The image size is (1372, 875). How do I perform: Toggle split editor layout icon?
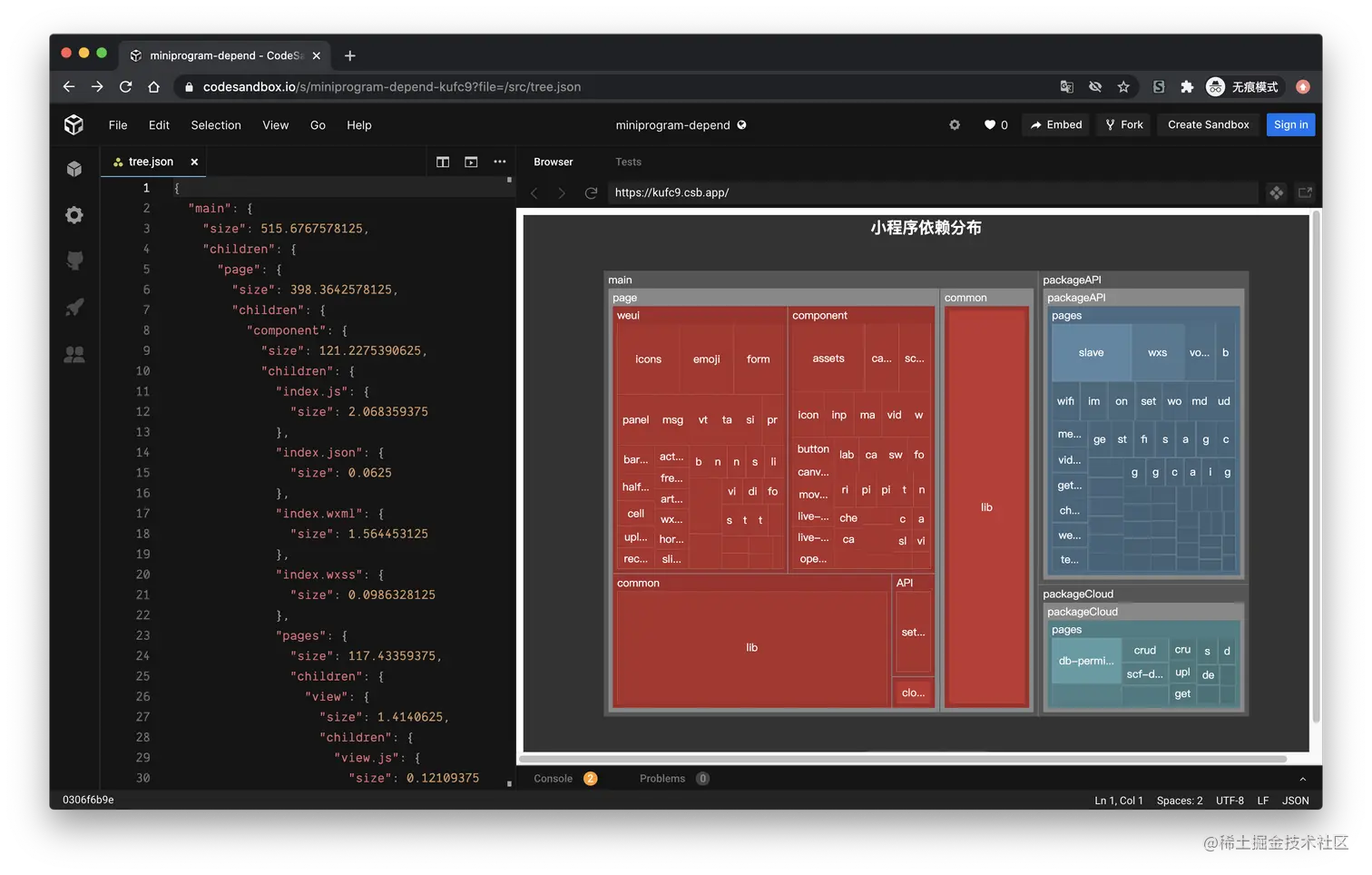click(443, 162)
